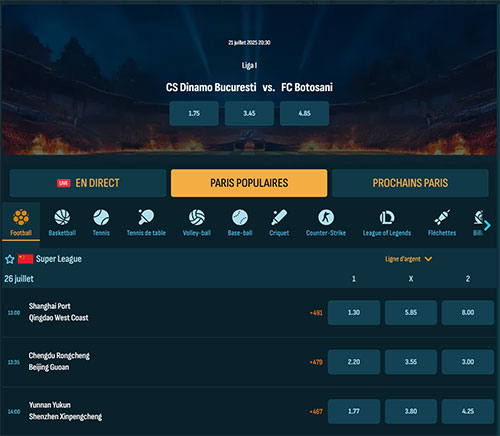Open the Tennis de table category

tap(146, 222)
